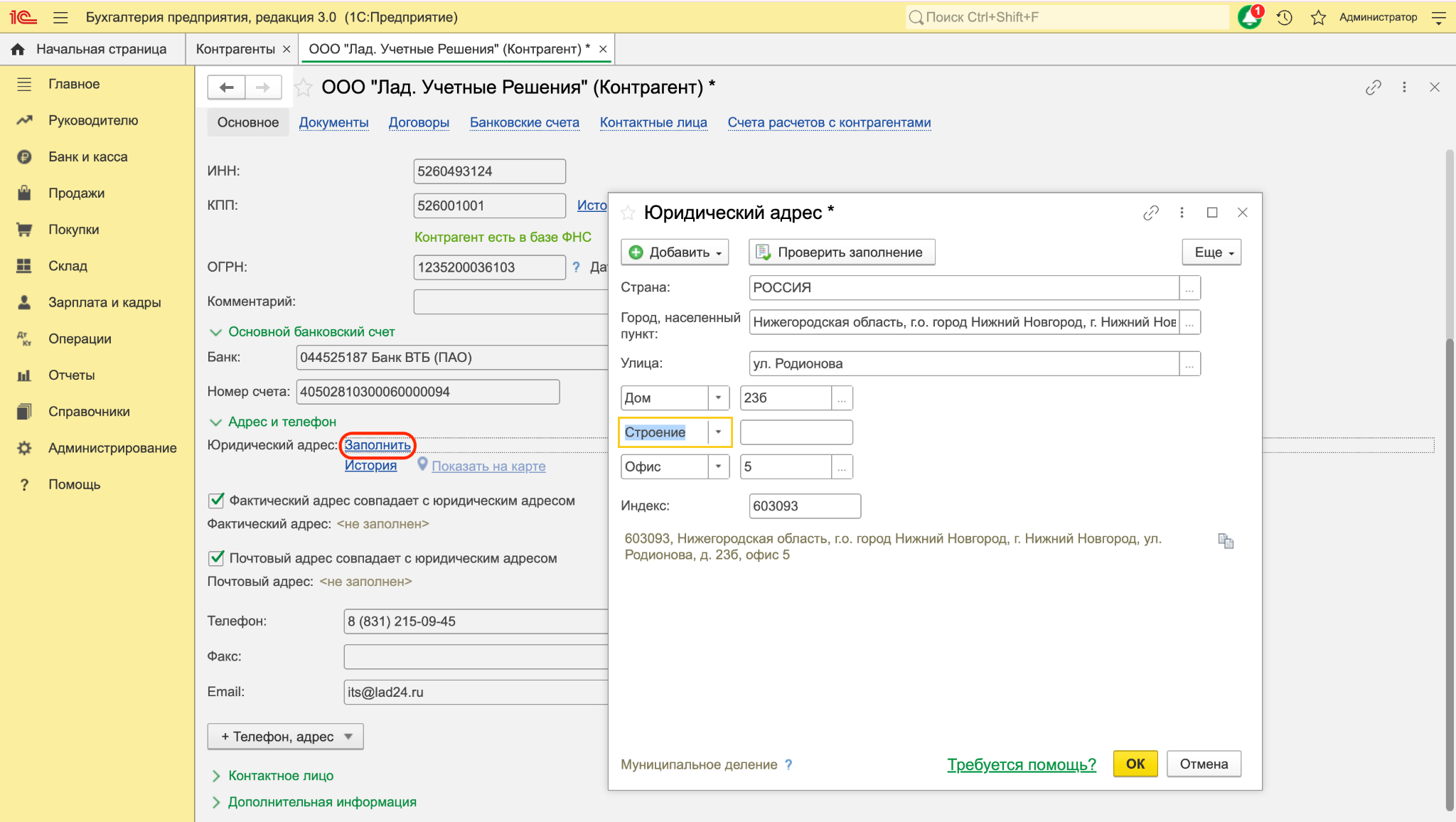1456x822 pixels.
Task: Open the main hamburger menu icon
Action: (60, 18)
